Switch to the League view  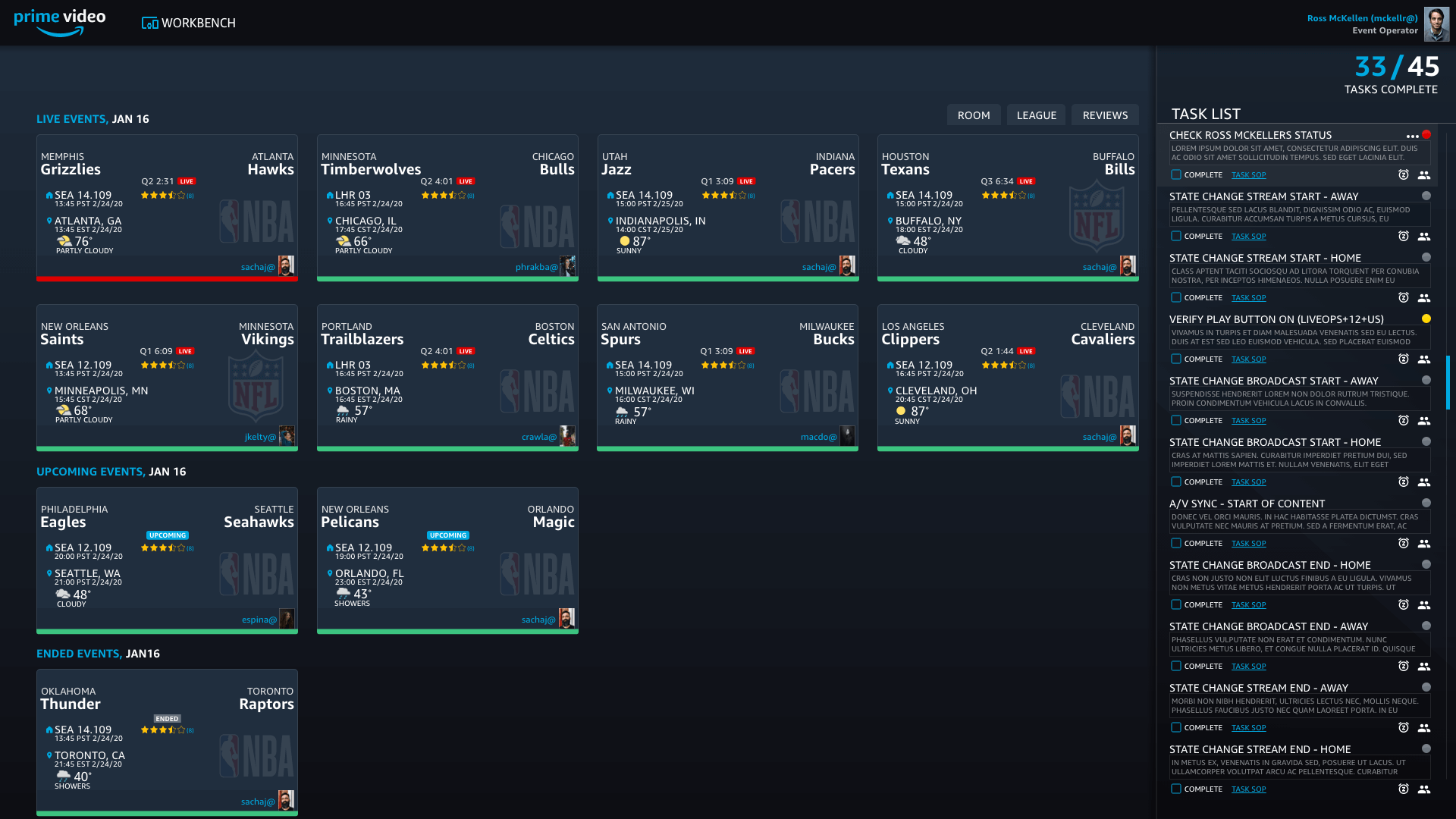[1036, 115]
